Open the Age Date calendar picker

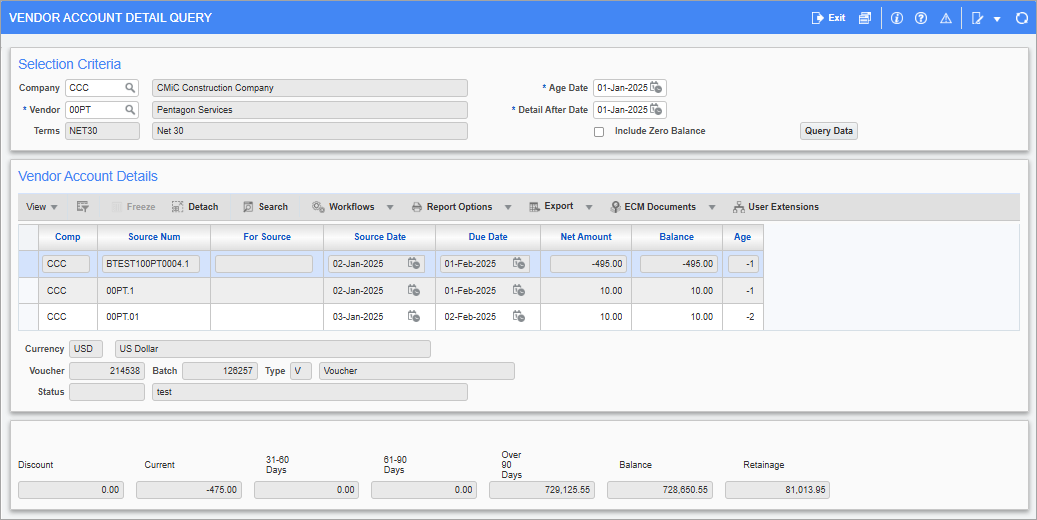pyautogui.click(x=656, y=87)
